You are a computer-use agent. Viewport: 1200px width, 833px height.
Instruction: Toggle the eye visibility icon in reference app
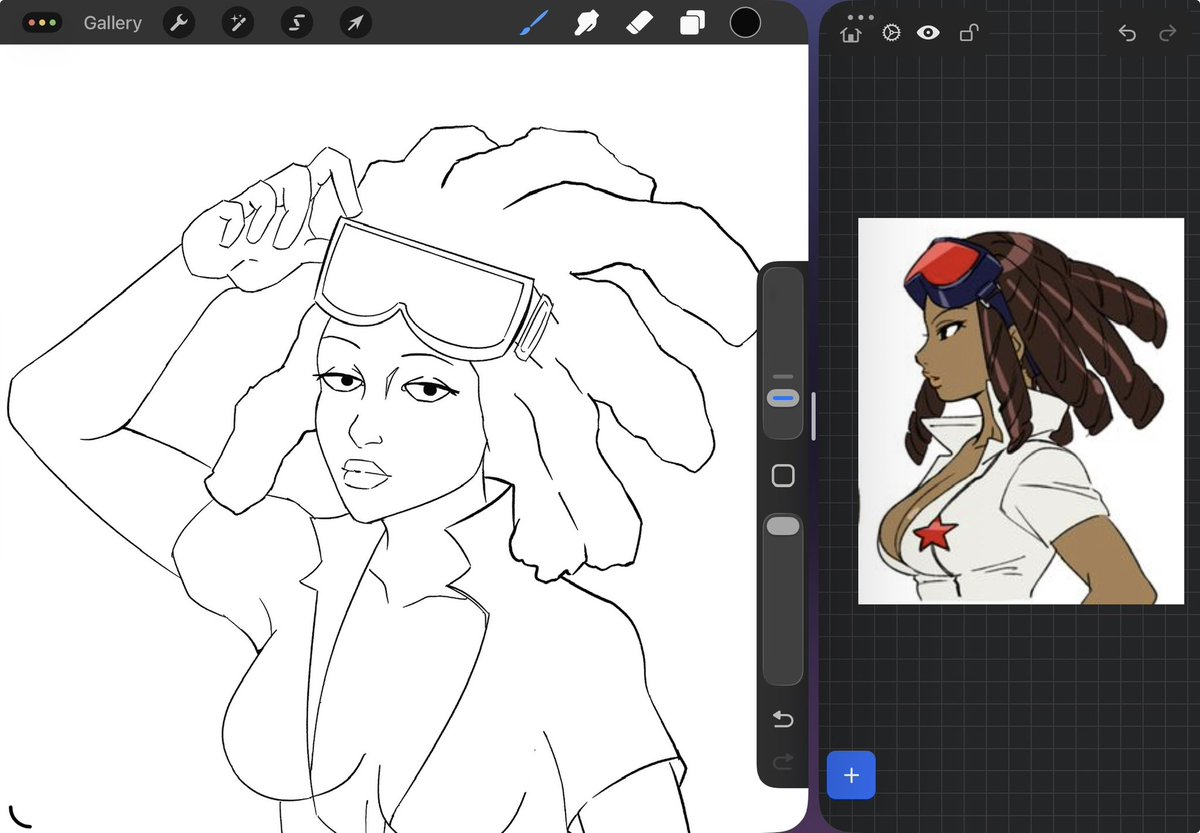click(x=929, y=34)
